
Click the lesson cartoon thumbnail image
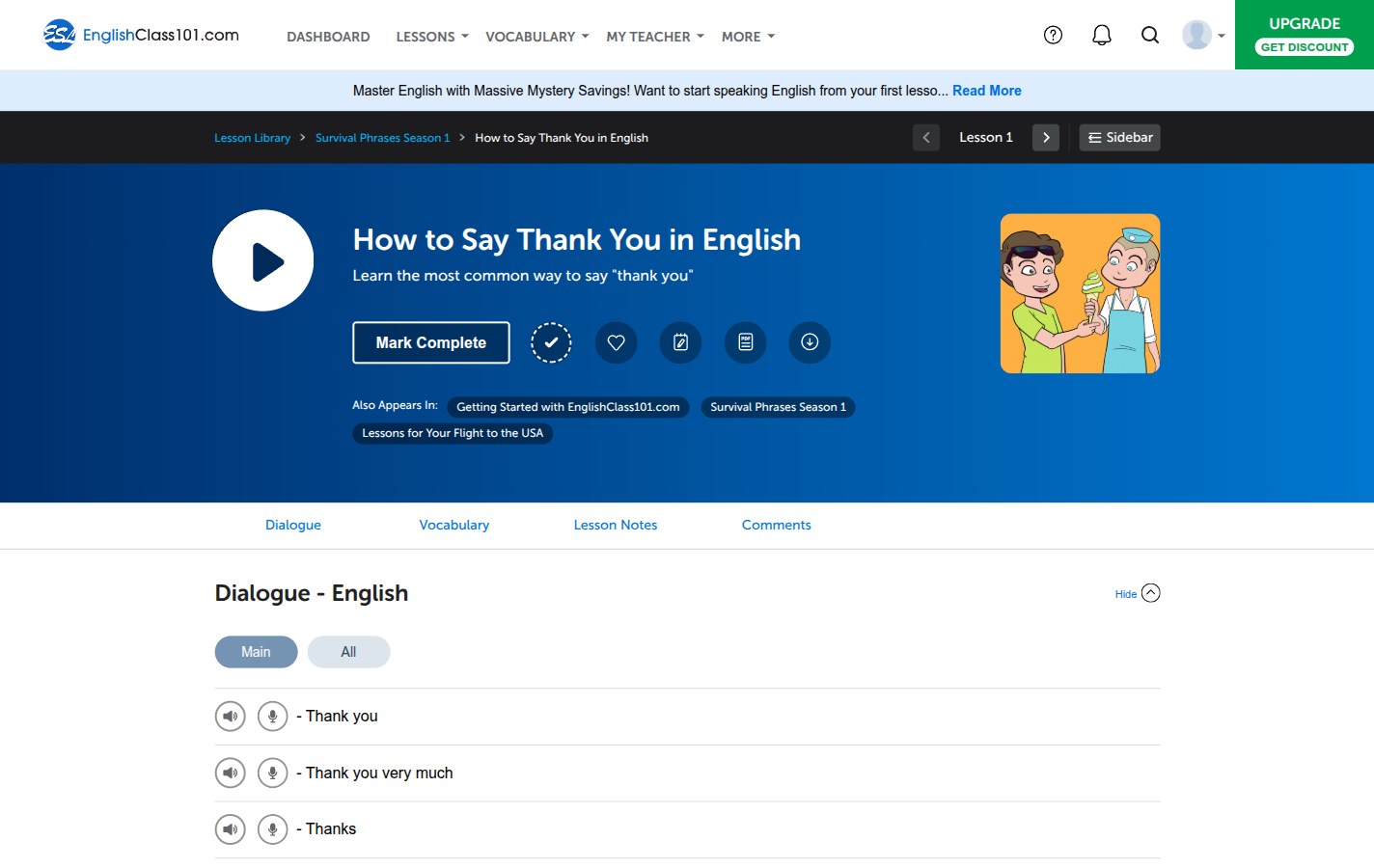click(1080, 293)
